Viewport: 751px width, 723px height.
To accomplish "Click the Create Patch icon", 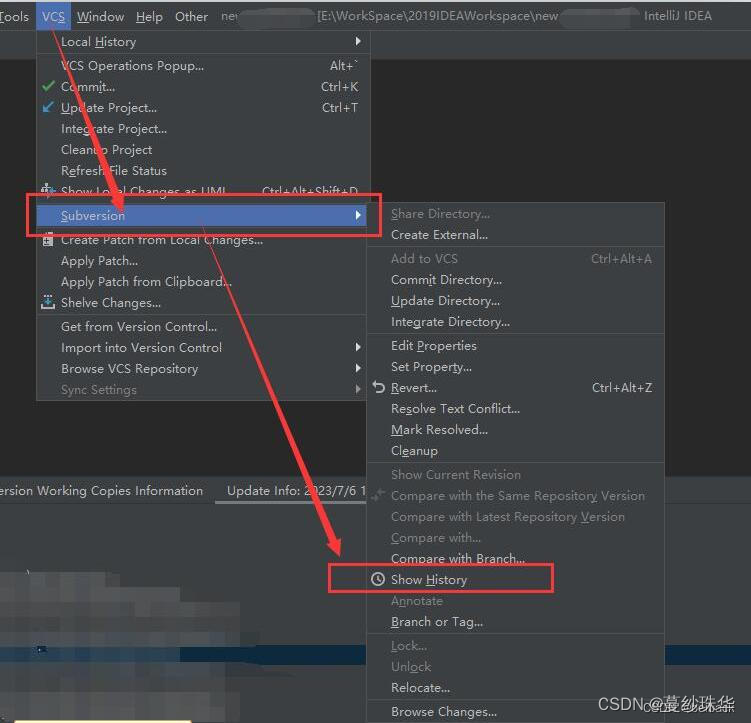I will pos(48,240).
